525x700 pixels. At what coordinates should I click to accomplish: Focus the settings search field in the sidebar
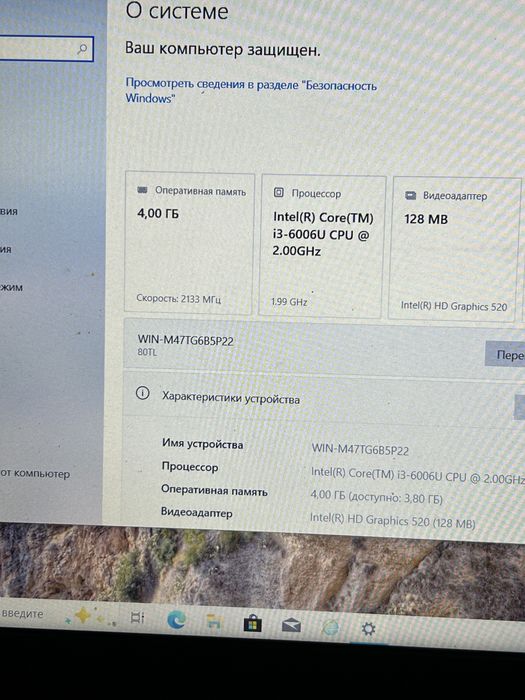pyautogui.click(x=46, y=49)
